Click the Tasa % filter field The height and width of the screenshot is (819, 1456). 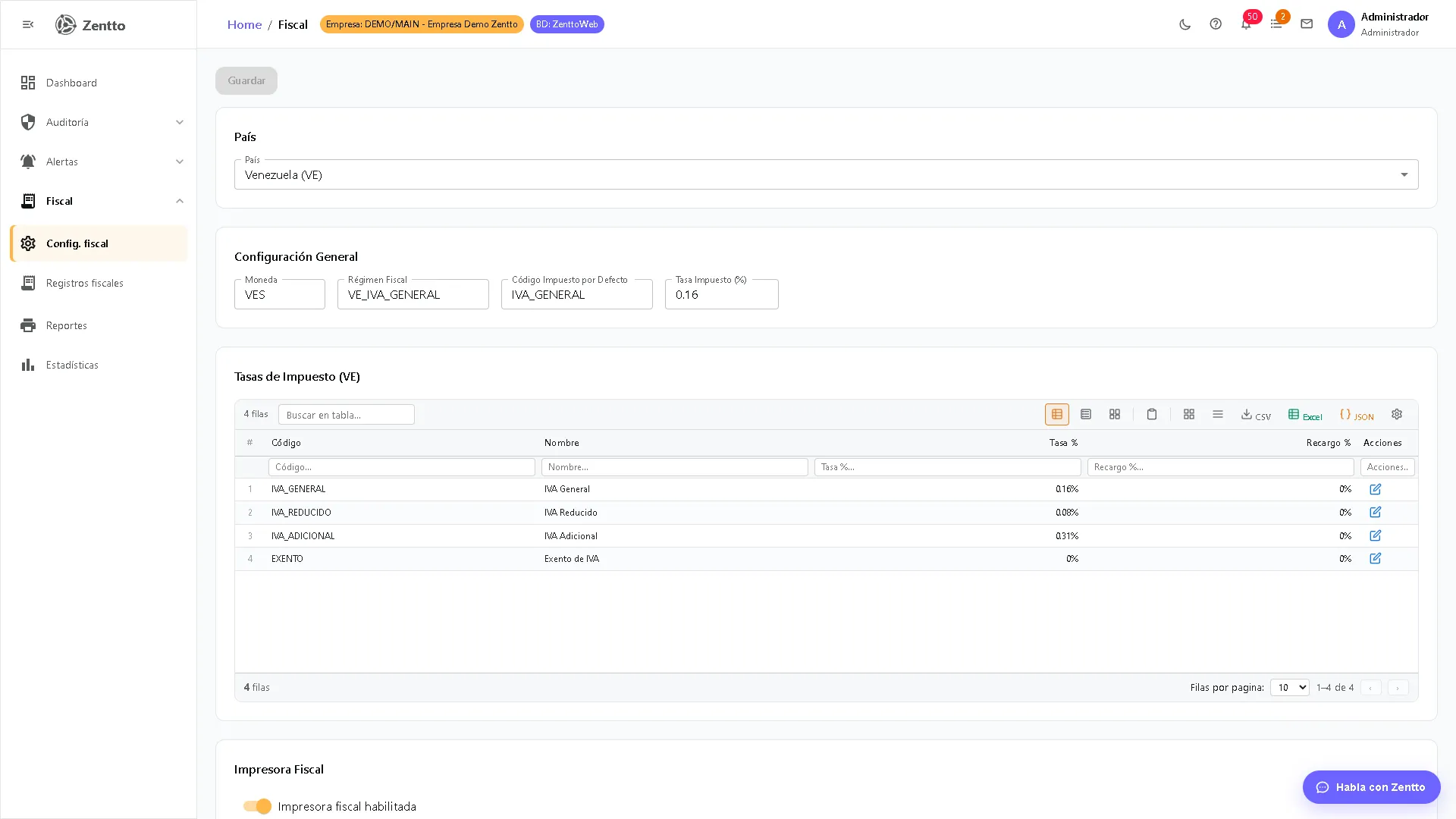tap(948, 467)
